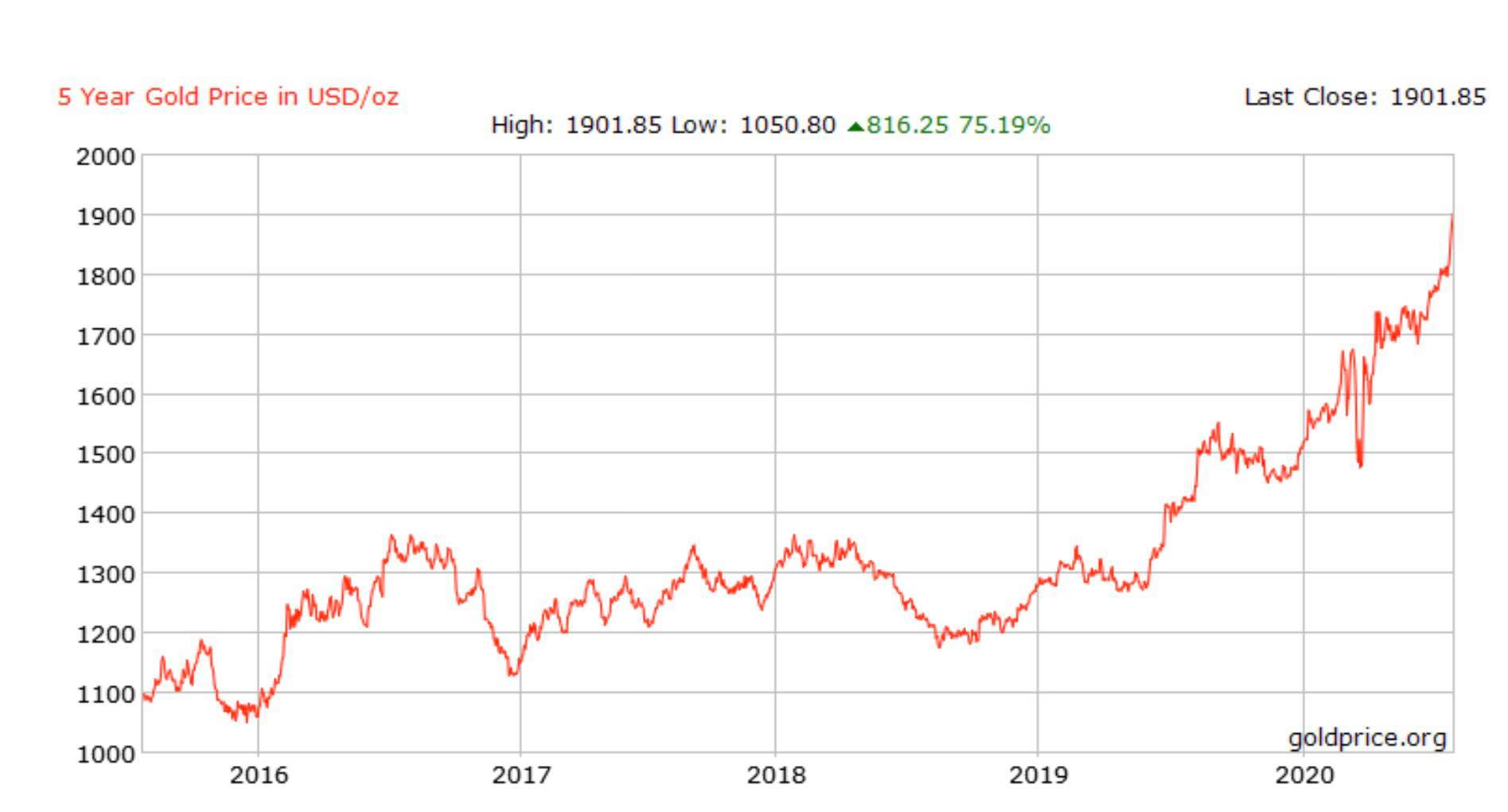Select the 2018 label on the time axis
The width and height of the screenshot is (1508, 812).
pos(775,775)
